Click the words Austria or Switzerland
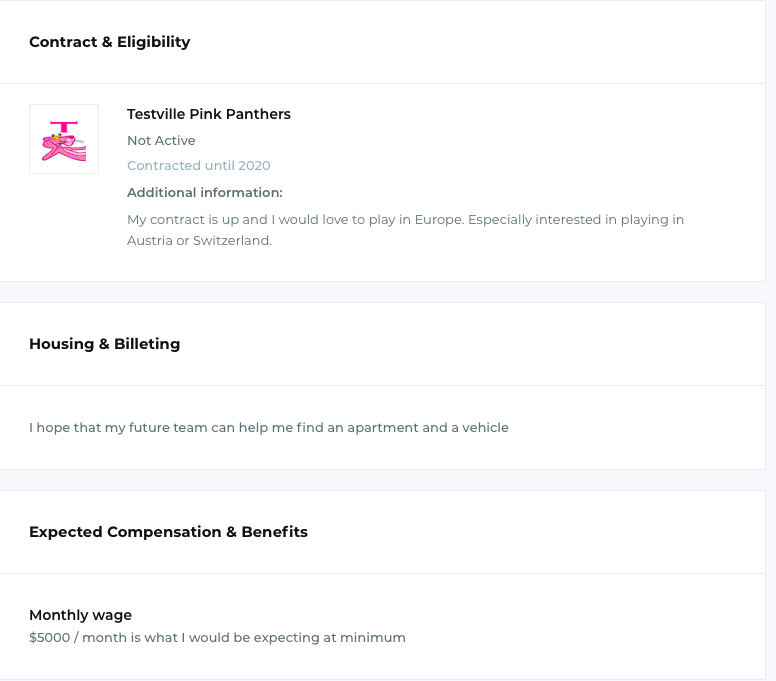 tap(199, 241)
